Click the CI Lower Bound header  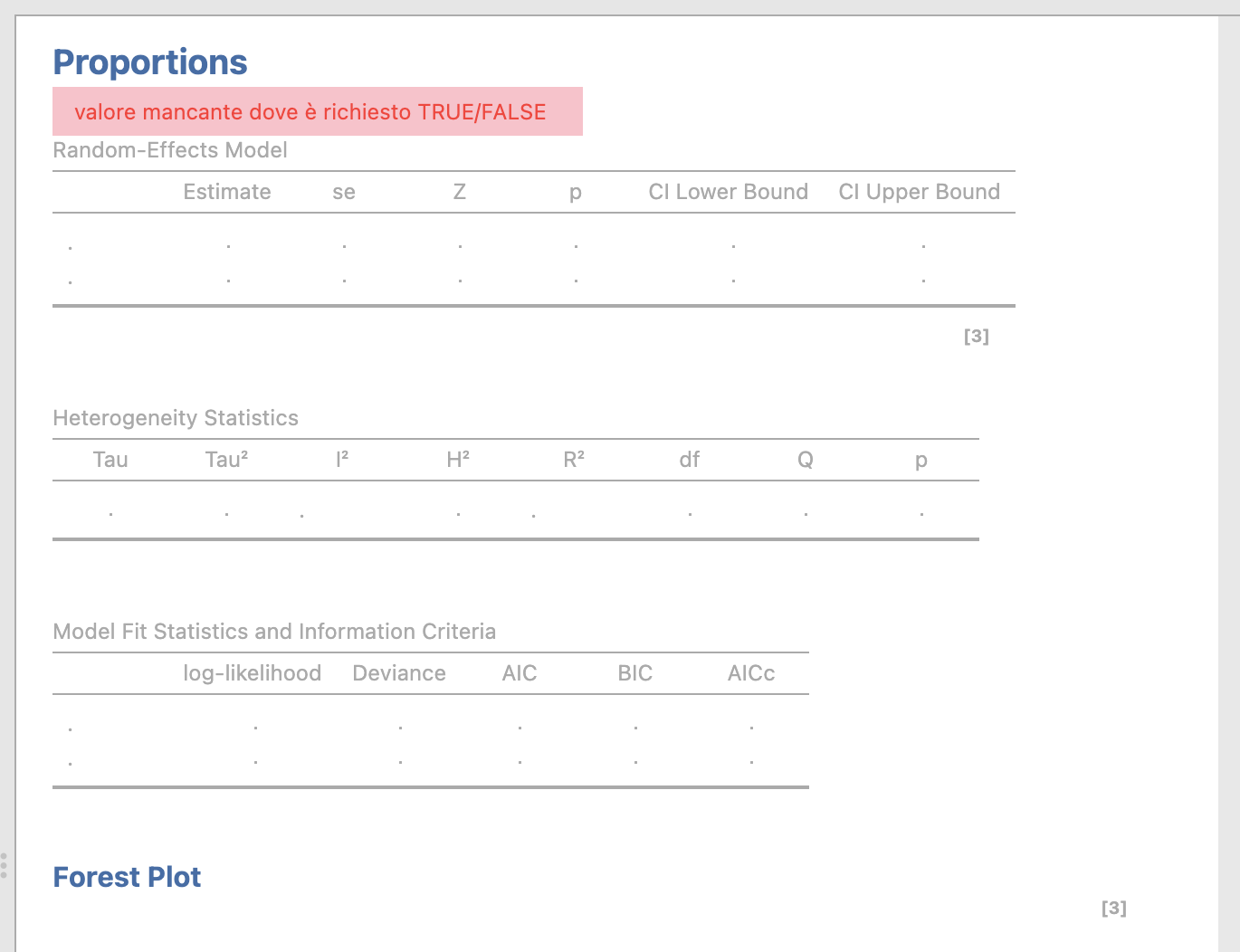pos(728,192)
